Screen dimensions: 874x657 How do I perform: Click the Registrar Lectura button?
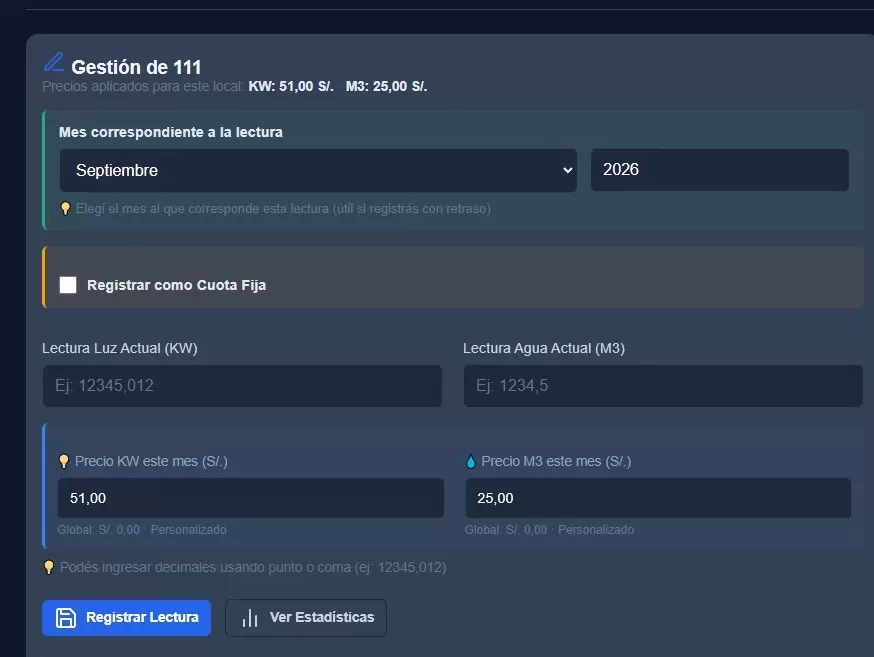[x=127, y=617]
